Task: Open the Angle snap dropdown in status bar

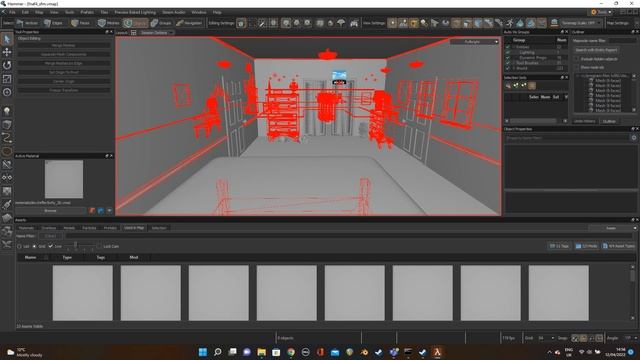Action: [630, 338]
